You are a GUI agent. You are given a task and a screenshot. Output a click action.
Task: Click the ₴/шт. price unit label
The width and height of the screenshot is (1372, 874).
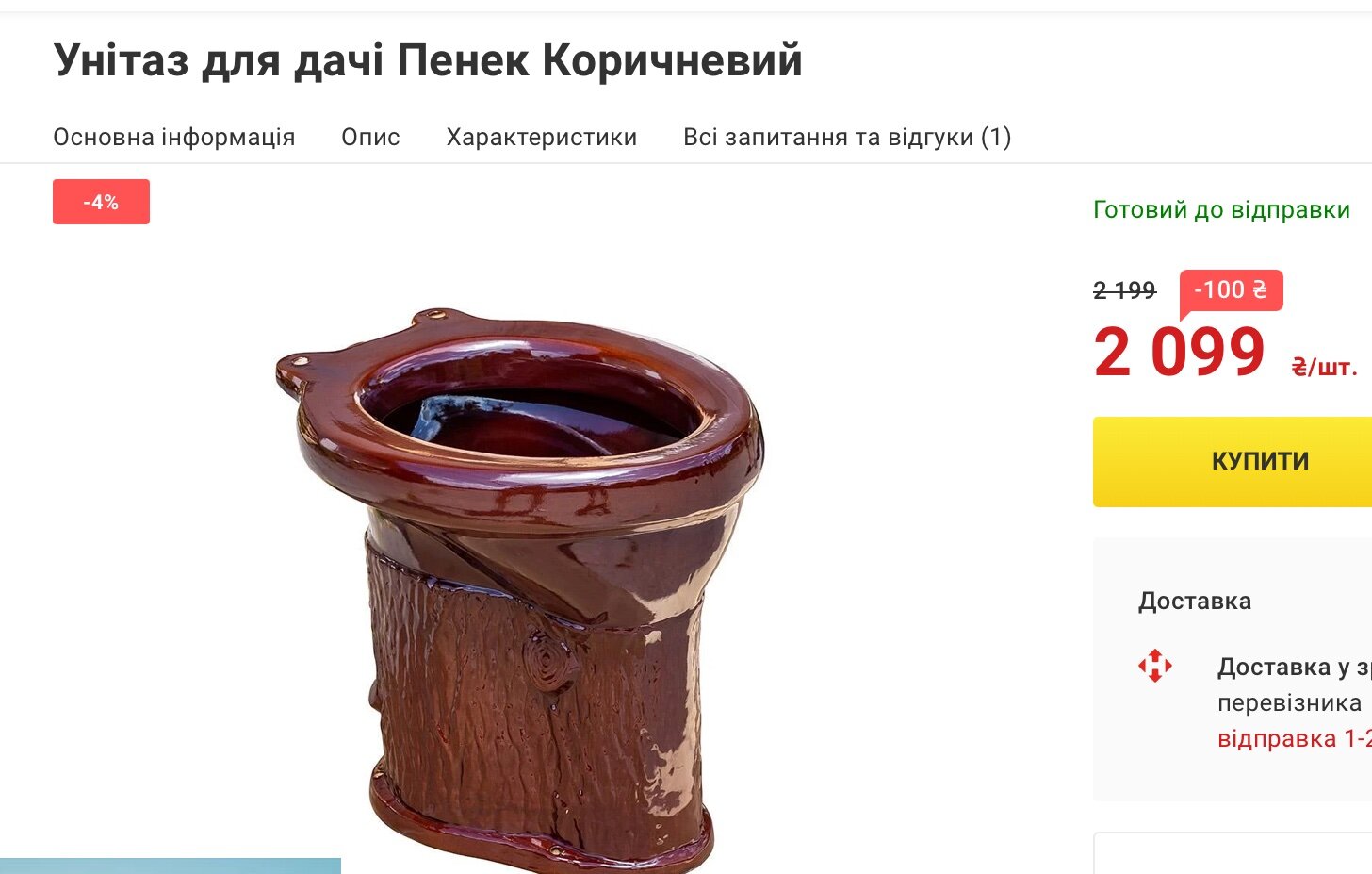click(1325, 368)
